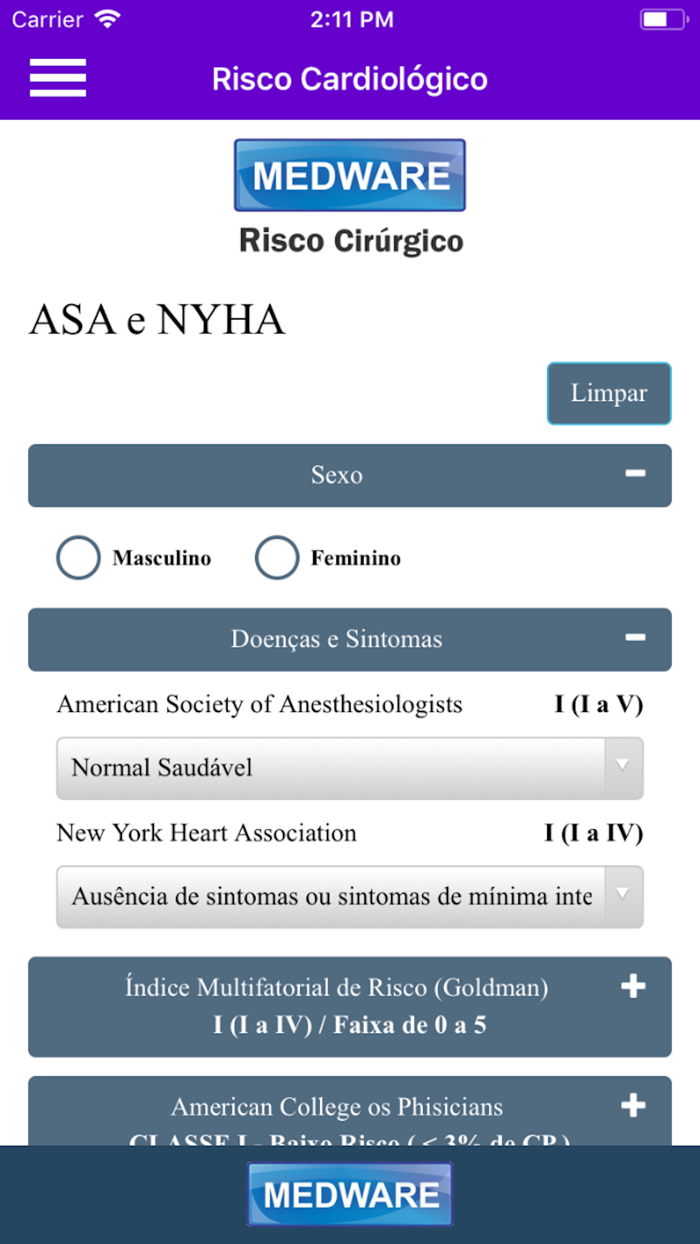Tap the MEDWARE logo at top

[350, 175]
